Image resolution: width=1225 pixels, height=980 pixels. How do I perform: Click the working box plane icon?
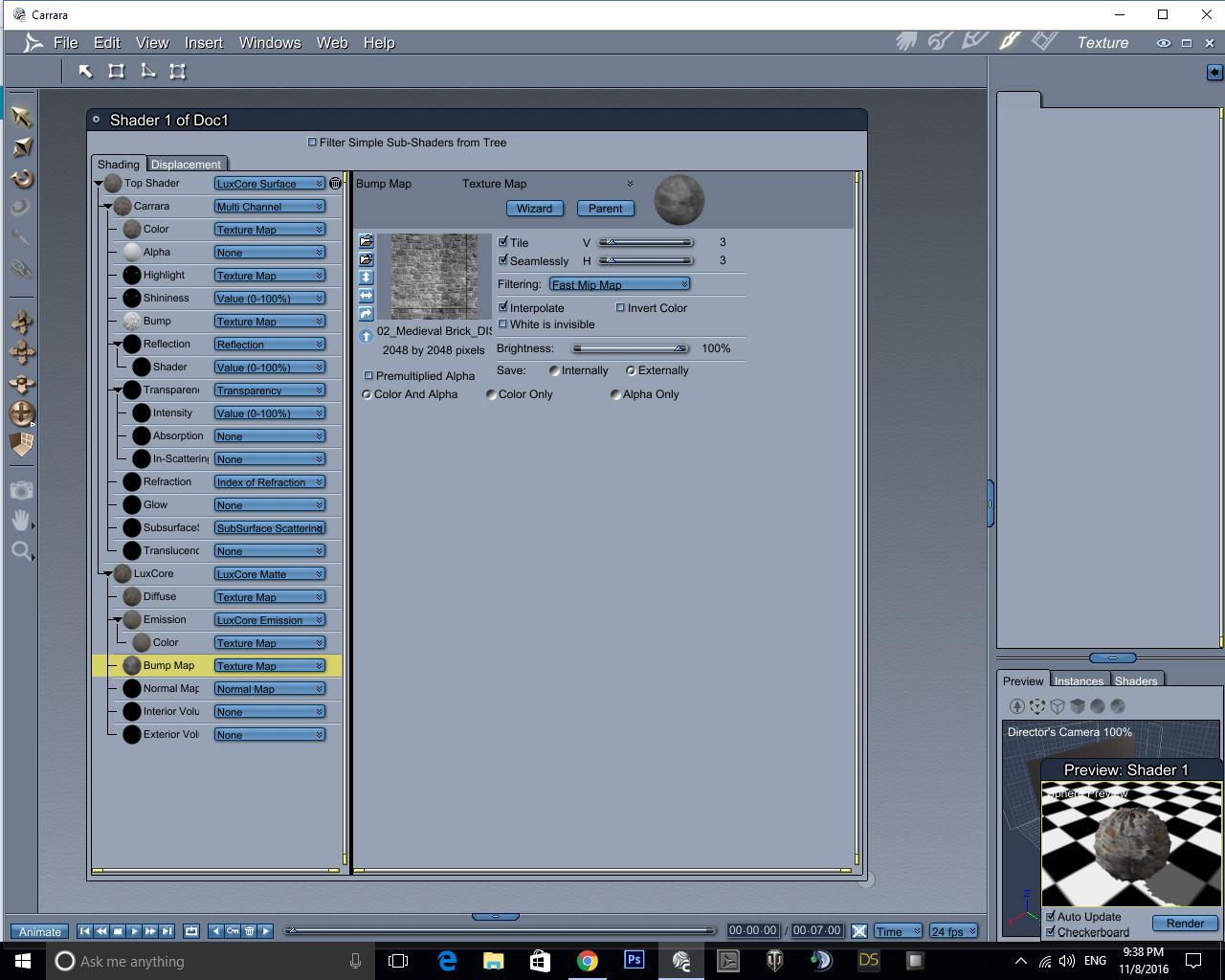click(21, 444)
